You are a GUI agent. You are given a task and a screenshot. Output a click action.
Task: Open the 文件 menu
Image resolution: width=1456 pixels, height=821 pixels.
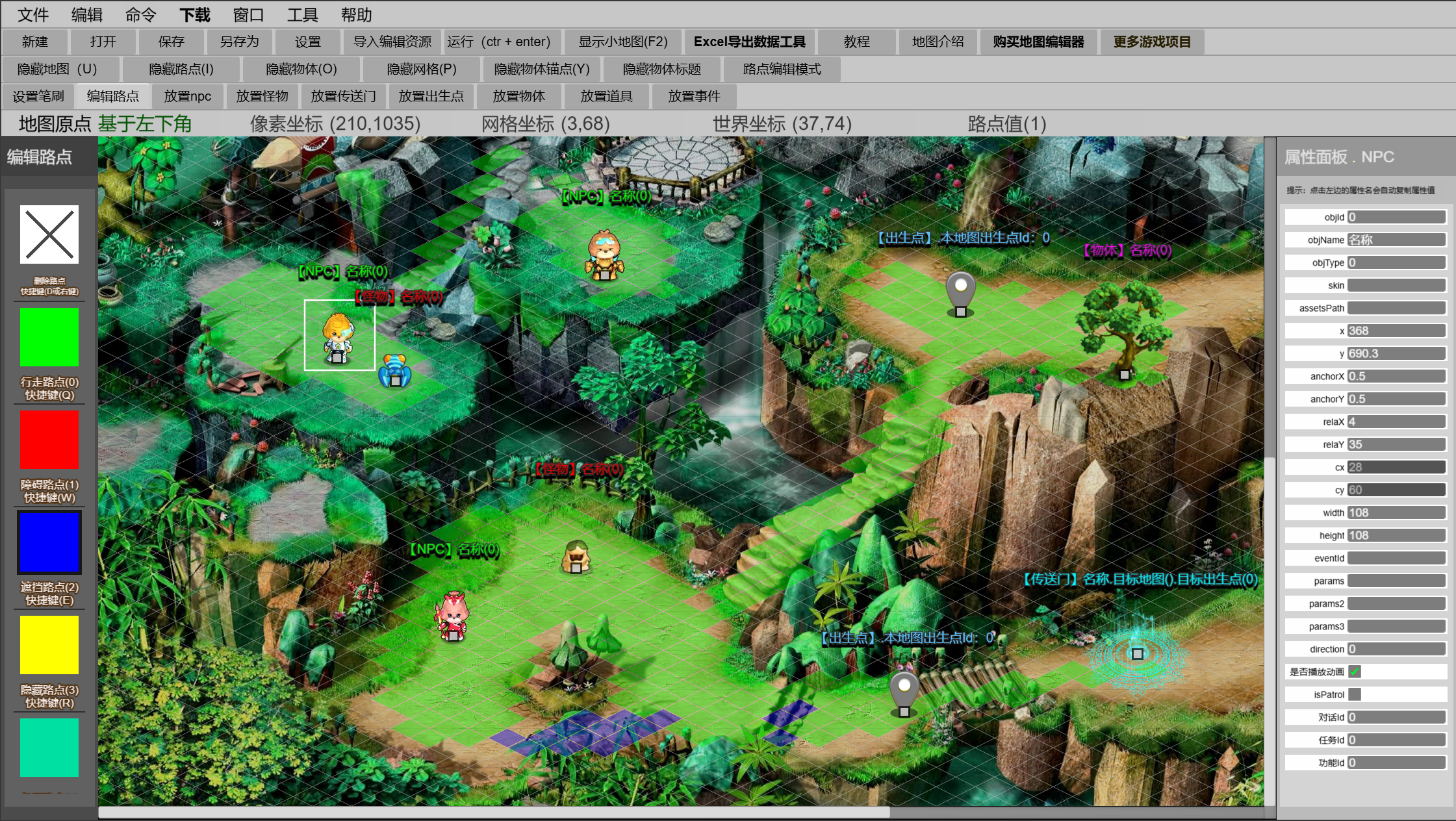(x=32, y=14)
